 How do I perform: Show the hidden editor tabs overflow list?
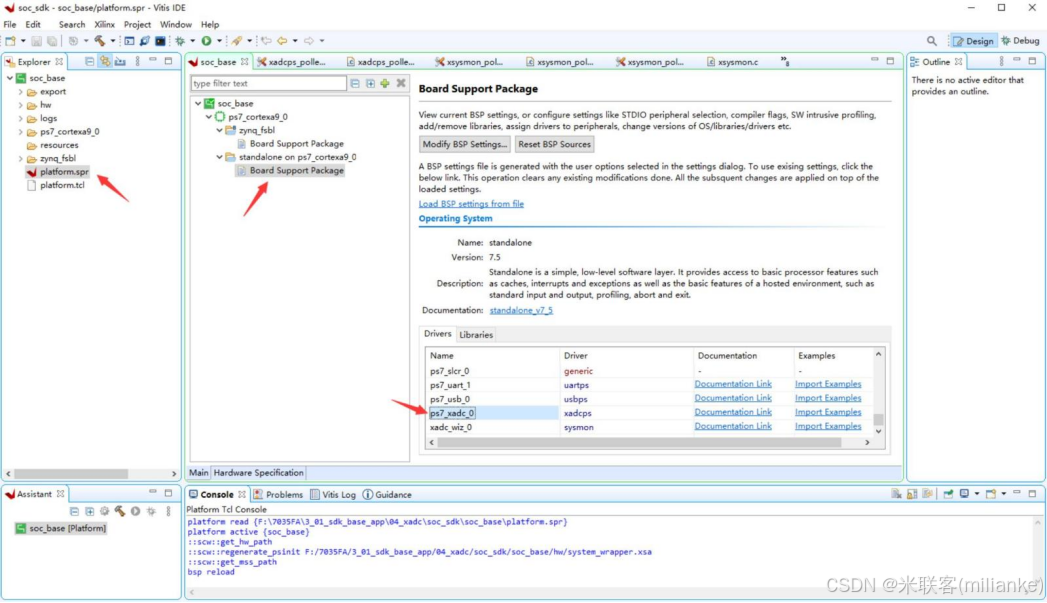coord(785,61)
